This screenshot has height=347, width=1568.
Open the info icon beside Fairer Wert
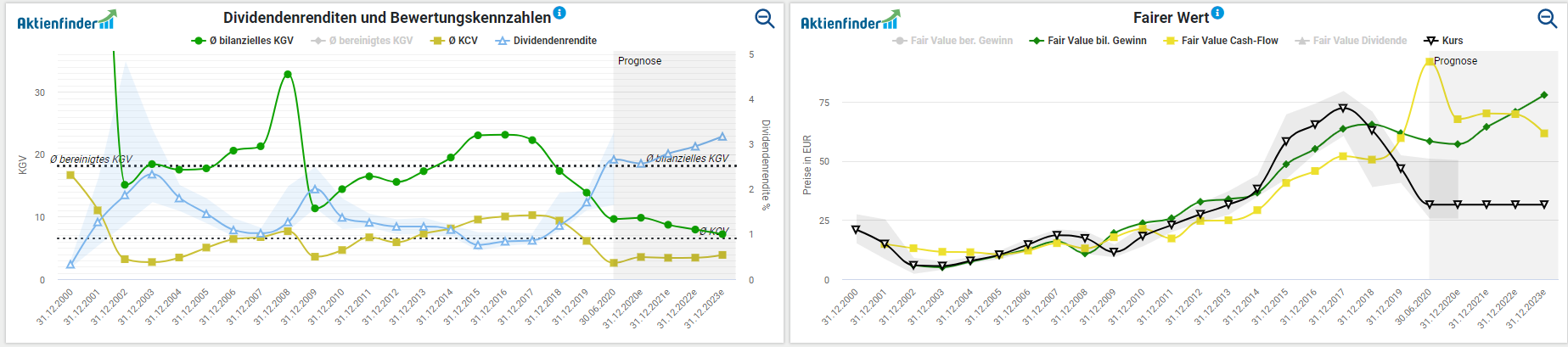[x=1217, y=13]
